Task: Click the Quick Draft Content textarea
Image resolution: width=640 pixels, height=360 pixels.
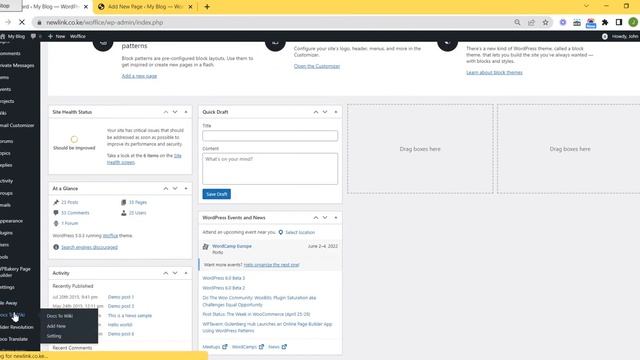Action: [270, 169]
